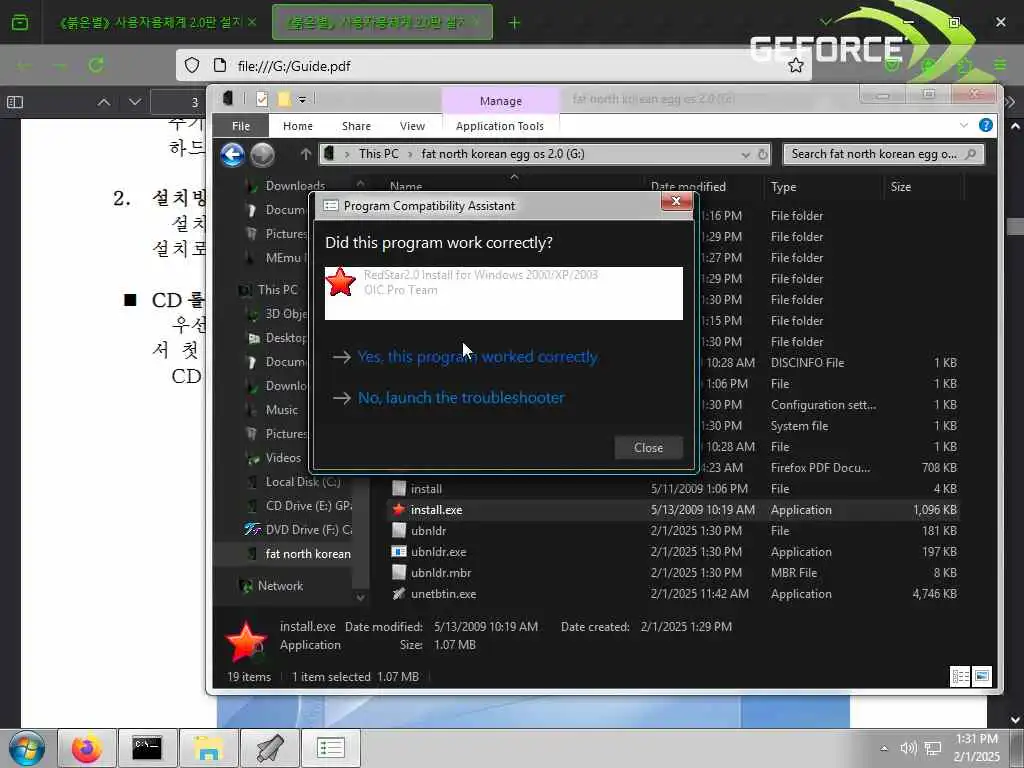The width and height of the screenshot is (1024, 768).
Task: Click Explorer Forward arrow button
Action: pos(263,155)
